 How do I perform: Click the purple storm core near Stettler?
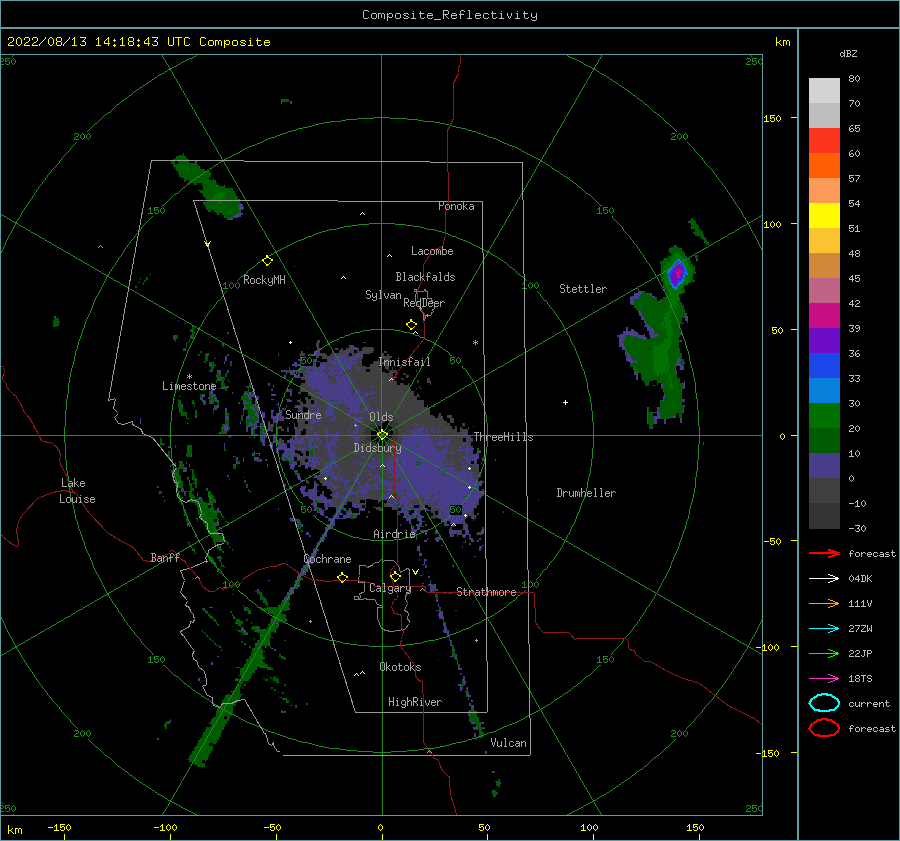(677, 274)
